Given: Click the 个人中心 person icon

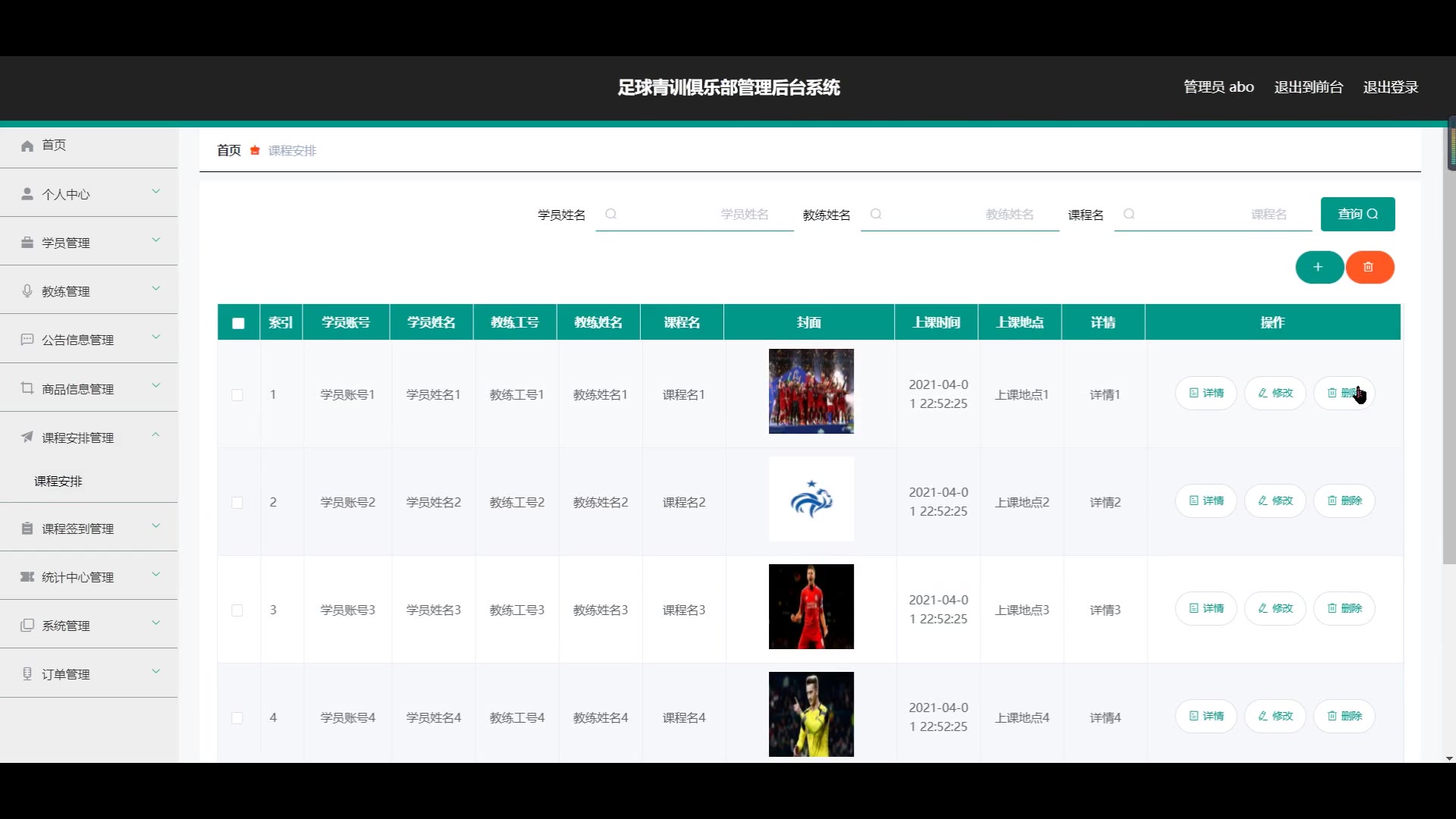Looking at the screenshot, I should (x=27, y=194).
